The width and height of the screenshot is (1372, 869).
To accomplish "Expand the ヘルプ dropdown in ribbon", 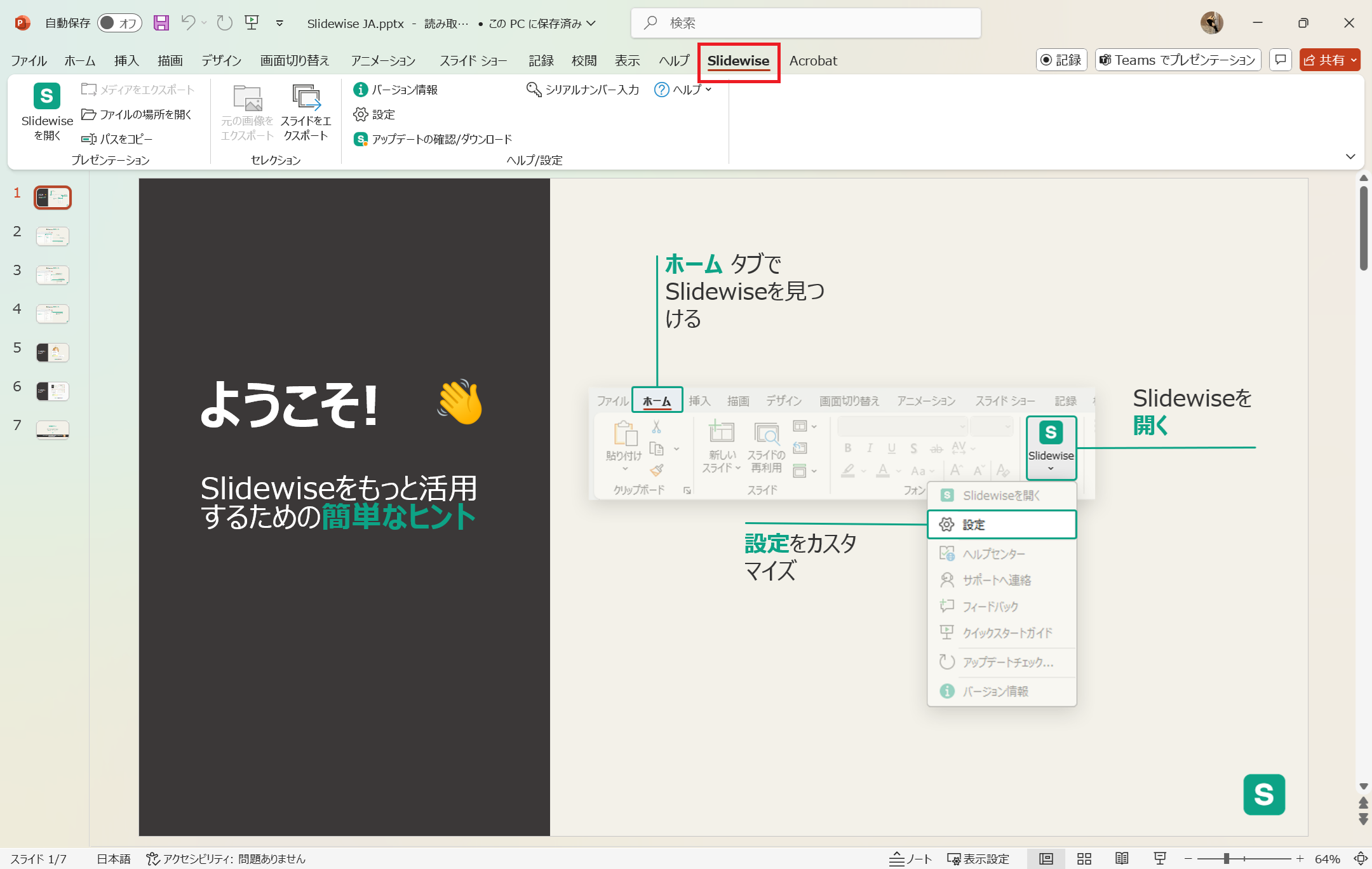I will [684, 90].
